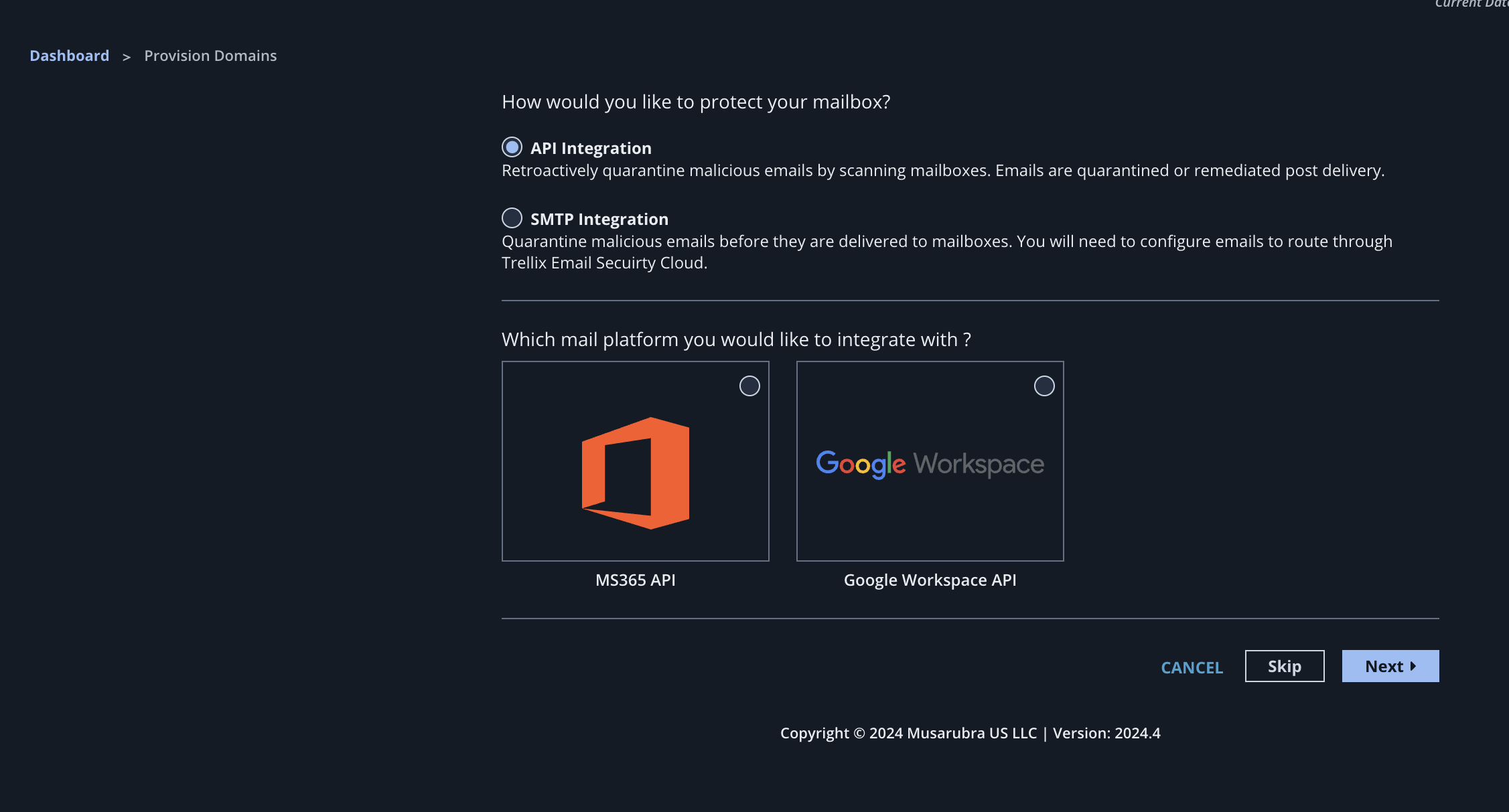This screenshot has height=812, width=1509.
Task: Click the Google Workspace API caption
Action: point(930,580)
